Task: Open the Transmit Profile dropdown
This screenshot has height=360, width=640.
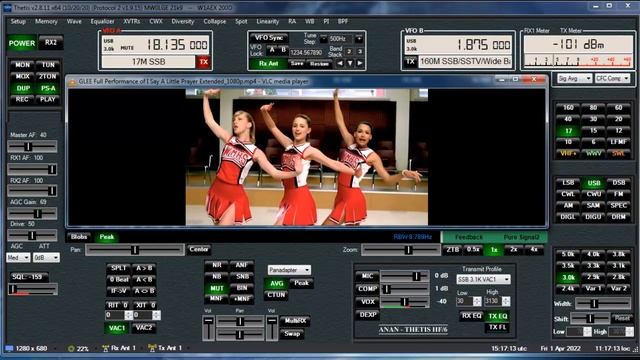Action: [x=483, y=279]
